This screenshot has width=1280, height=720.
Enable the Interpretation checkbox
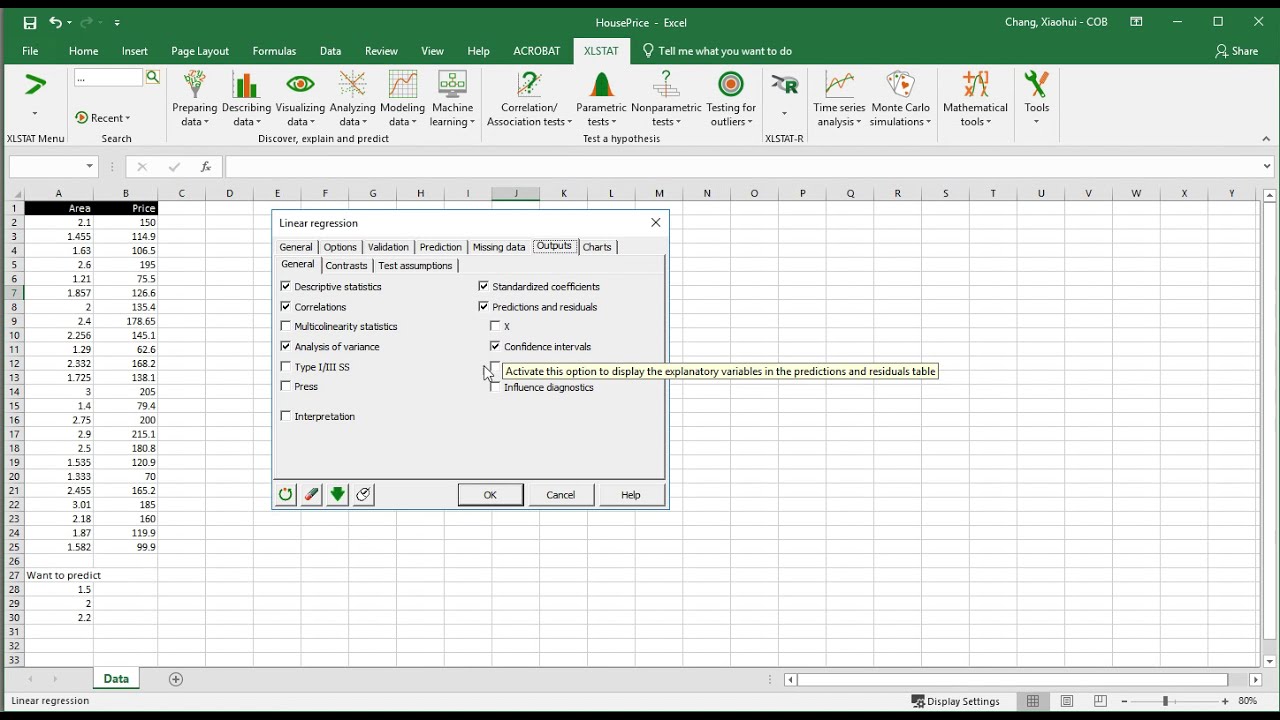(x=286, y=416)
